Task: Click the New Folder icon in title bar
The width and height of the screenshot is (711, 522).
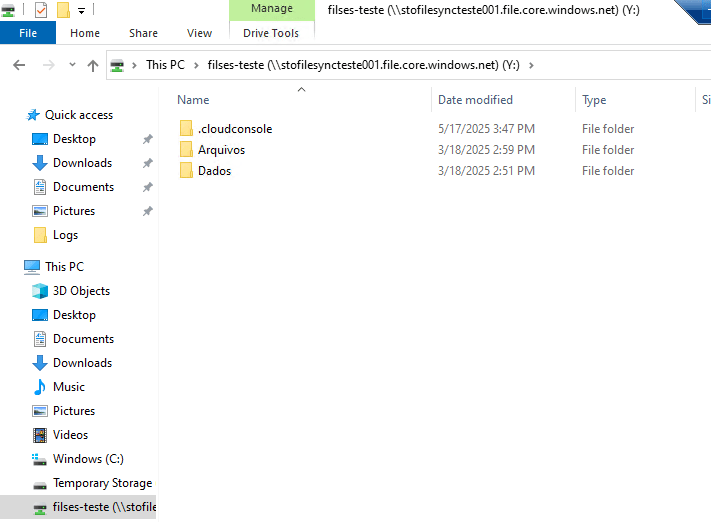Action: pos(63,11)
